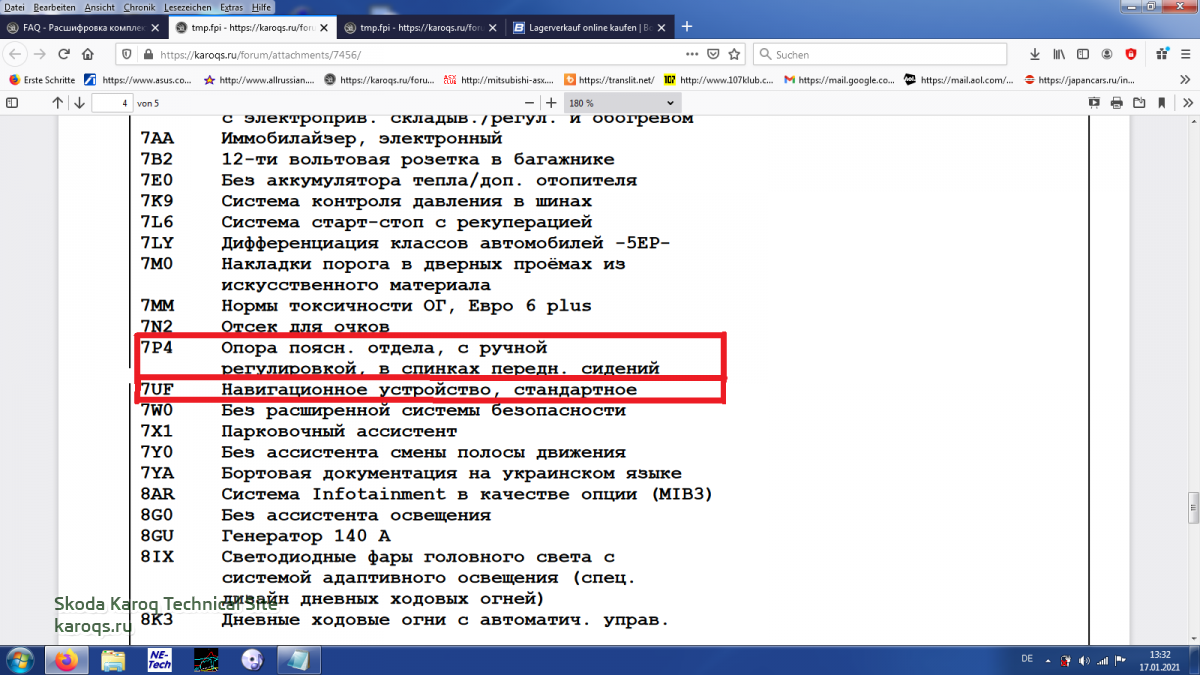Open new tab with plus button

[686, 27]
